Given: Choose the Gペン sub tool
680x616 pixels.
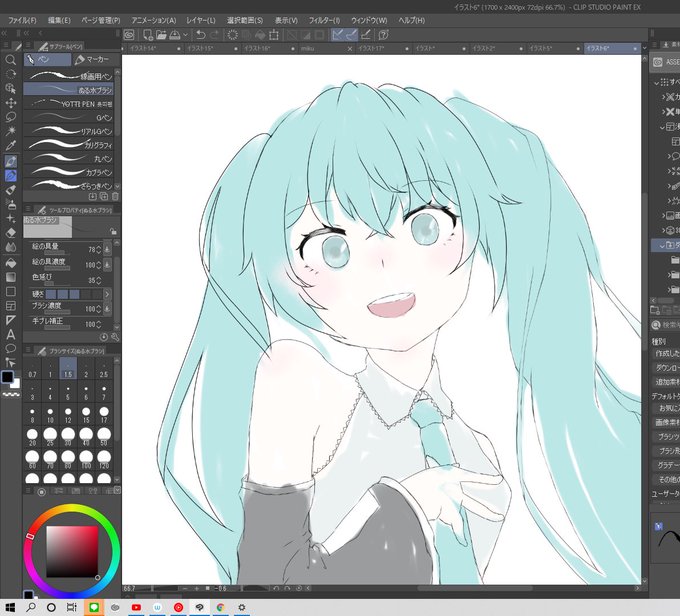Looking at the screenshot, I should (69, 118).
